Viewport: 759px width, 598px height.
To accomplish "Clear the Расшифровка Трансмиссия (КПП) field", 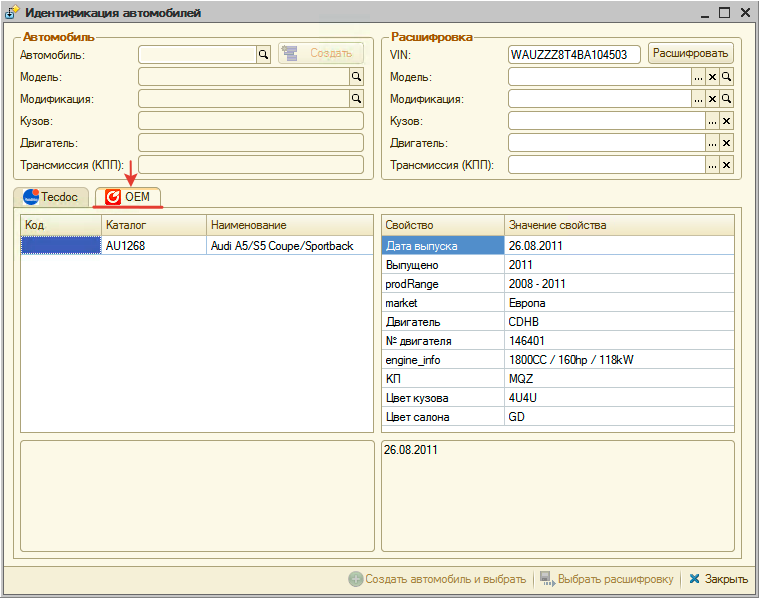I will (x=727, y=165).
